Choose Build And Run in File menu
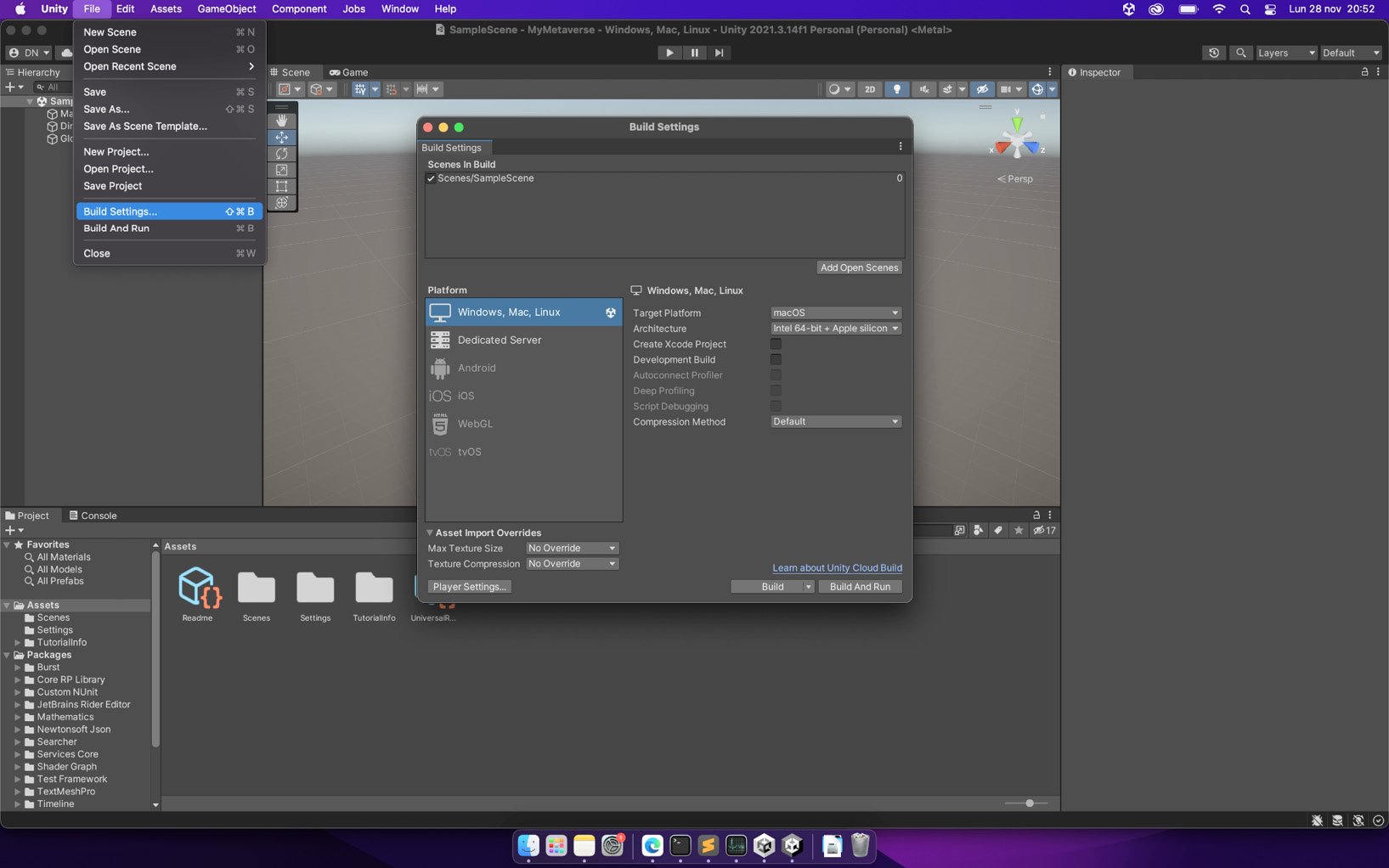 [169, 228]
